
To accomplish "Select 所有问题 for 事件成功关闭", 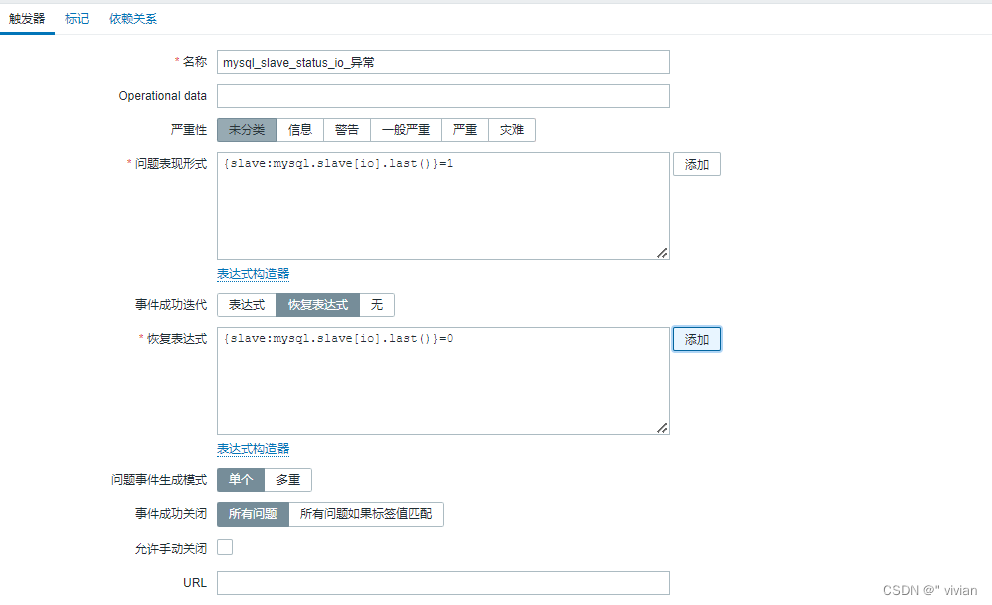I will tap(253, 514).
